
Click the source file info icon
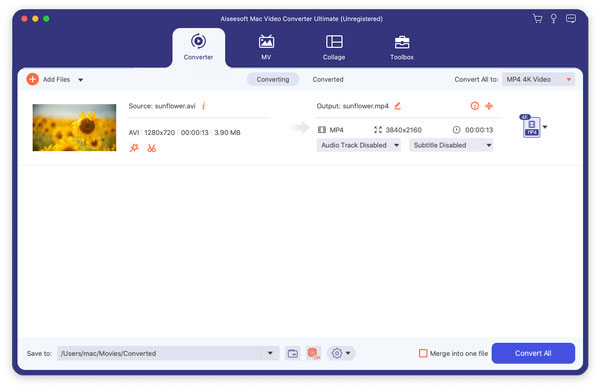(x=204, y=106)
